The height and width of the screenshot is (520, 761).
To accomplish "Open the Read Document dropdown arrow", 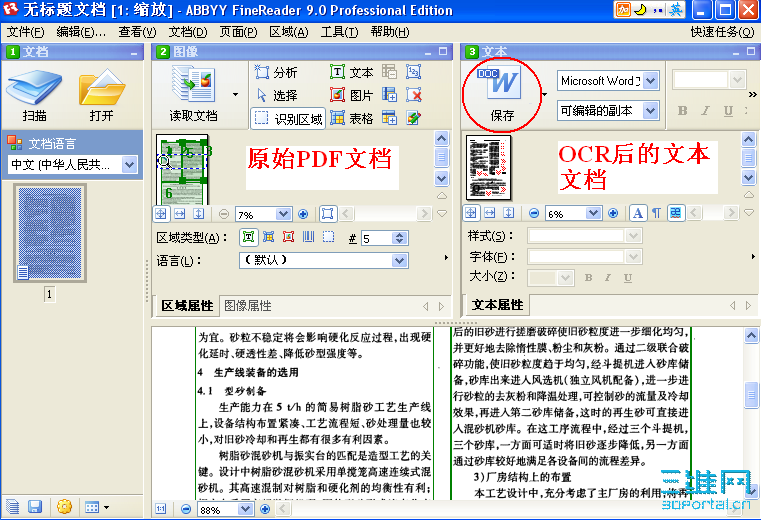I will coord(235,94).
